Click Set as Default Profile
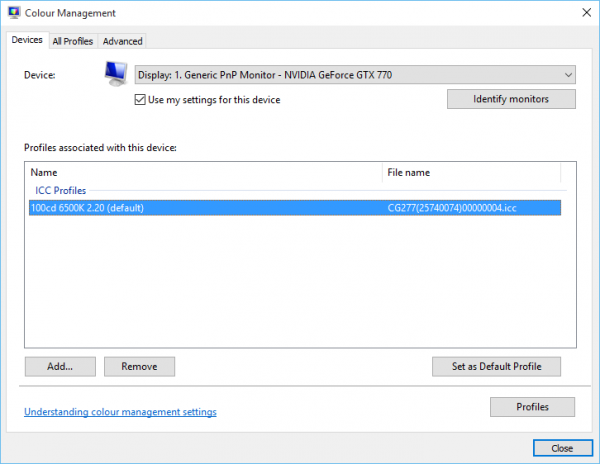Viewport: 600px width, 464px height. click(x=496, y=367)
